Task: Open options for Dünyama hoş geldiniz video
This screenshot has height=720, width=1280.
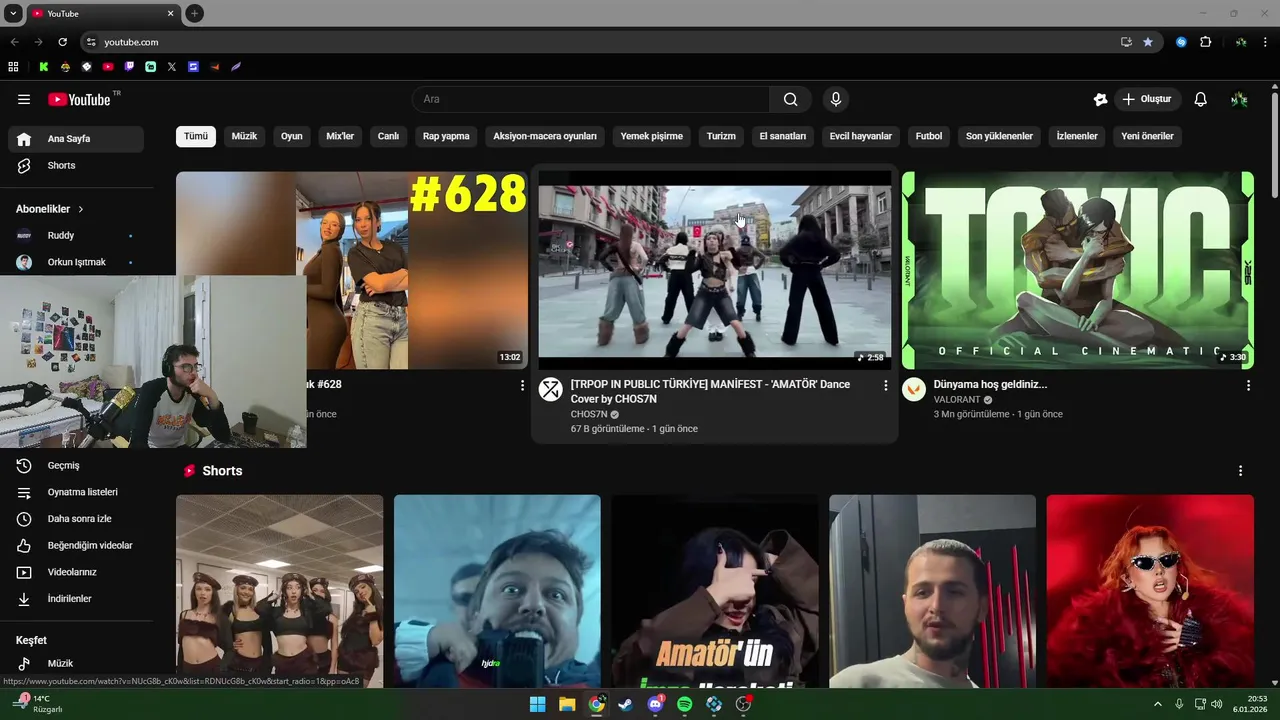Action: point(1248,385)
